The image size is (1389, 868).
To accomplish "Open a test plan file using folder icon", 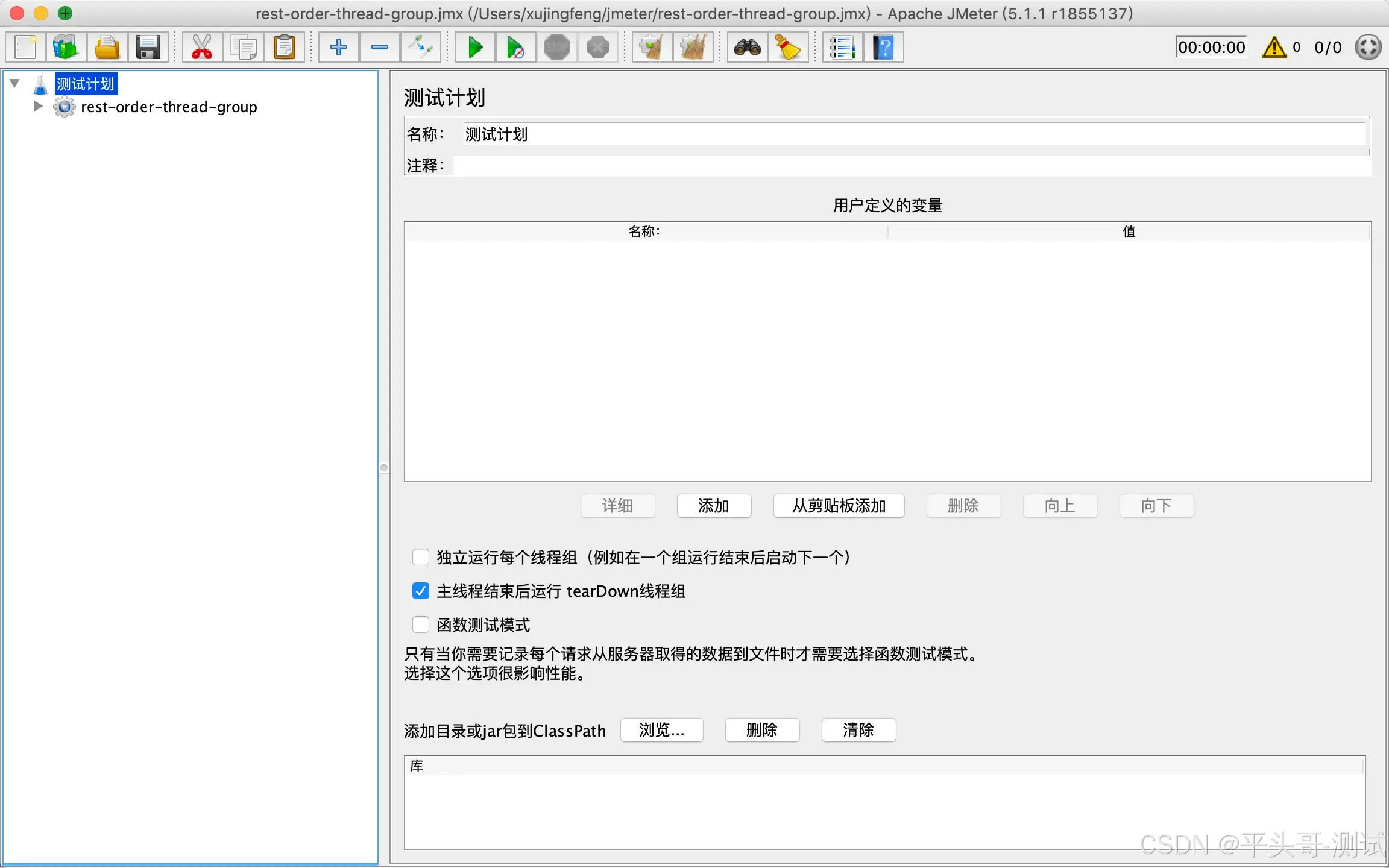I will (107, 46).
